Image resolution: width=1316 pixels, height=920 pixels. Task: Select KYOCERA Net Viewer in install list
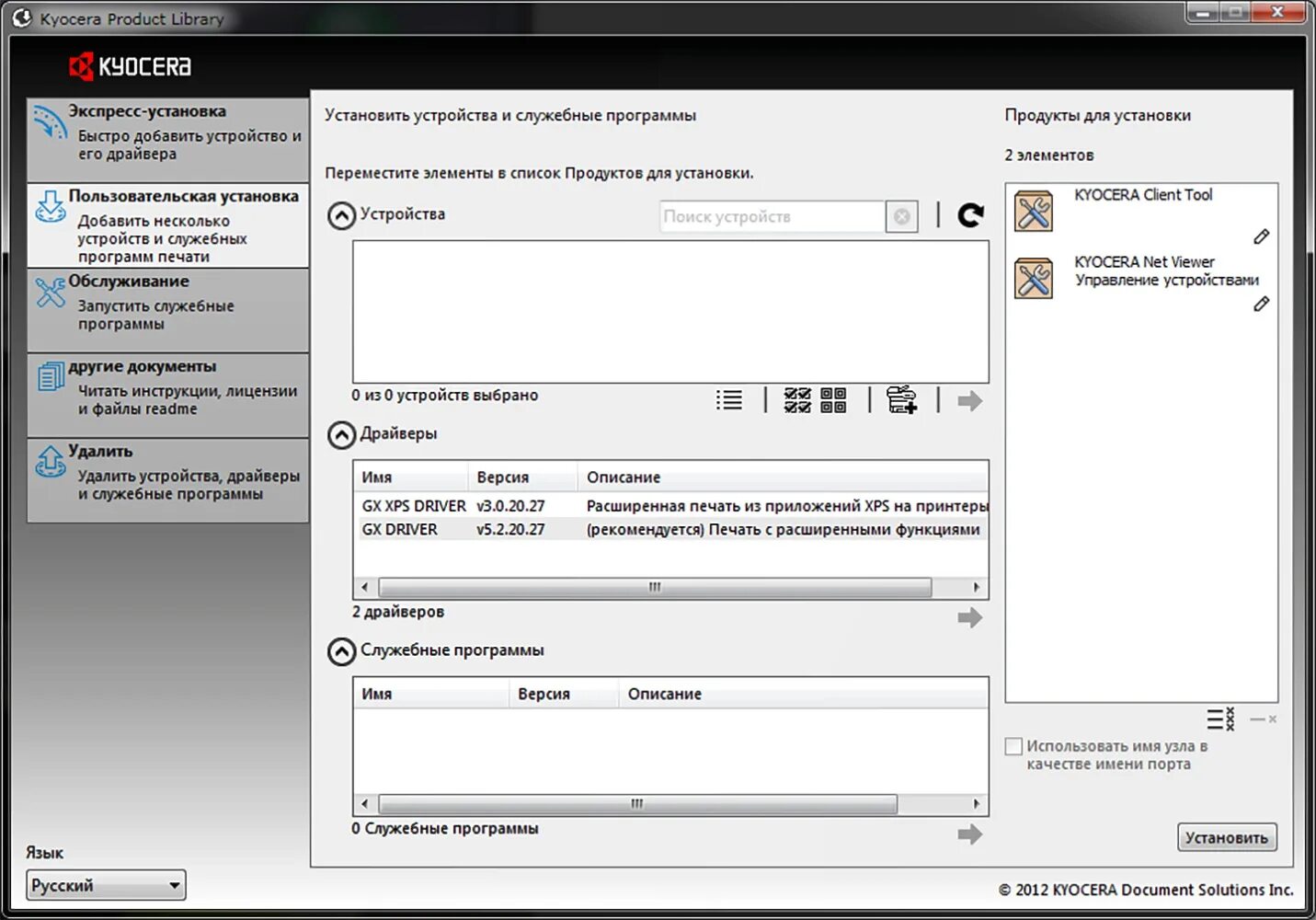1141,282
